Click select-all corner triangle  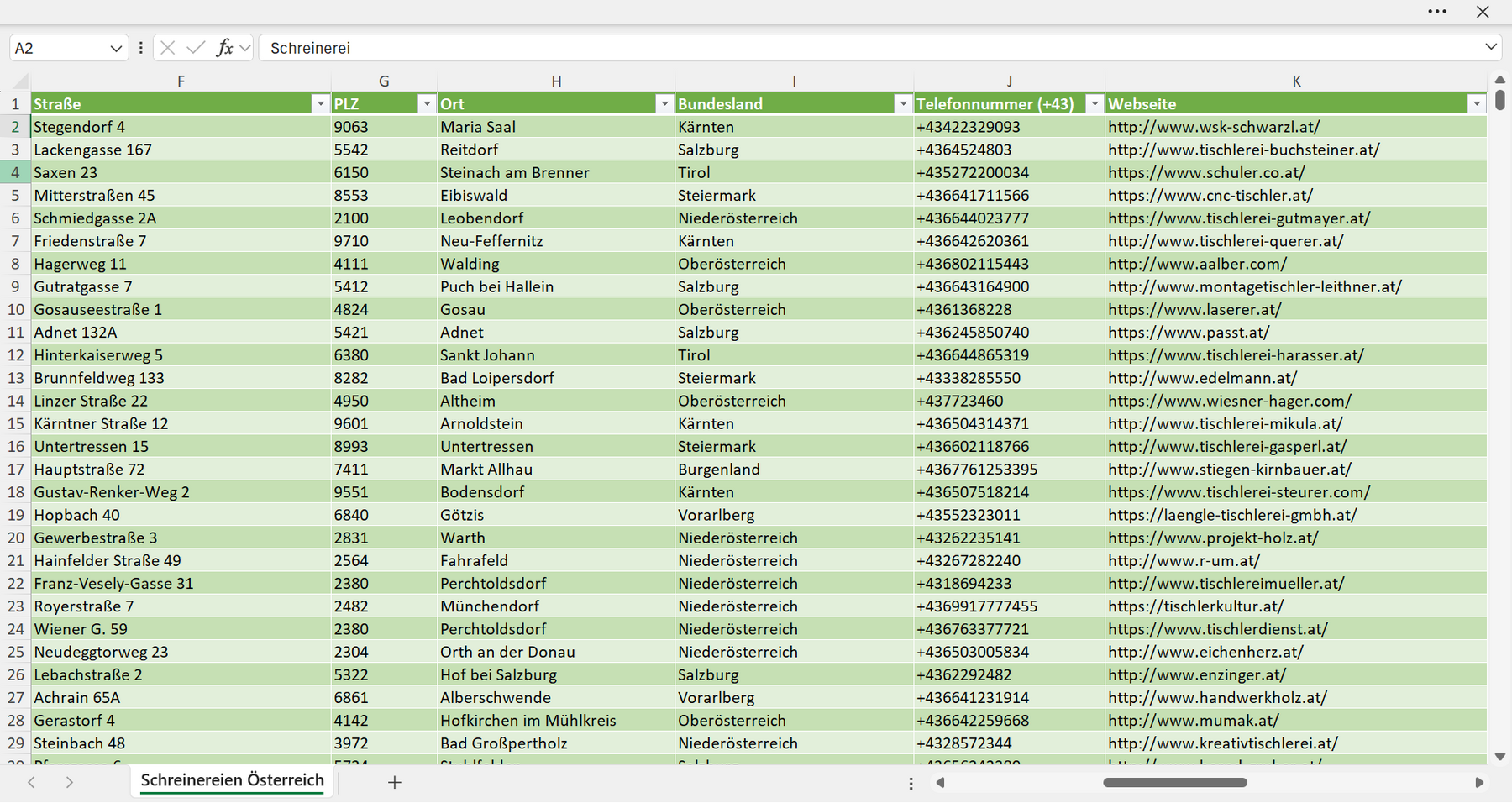point(19,81)
